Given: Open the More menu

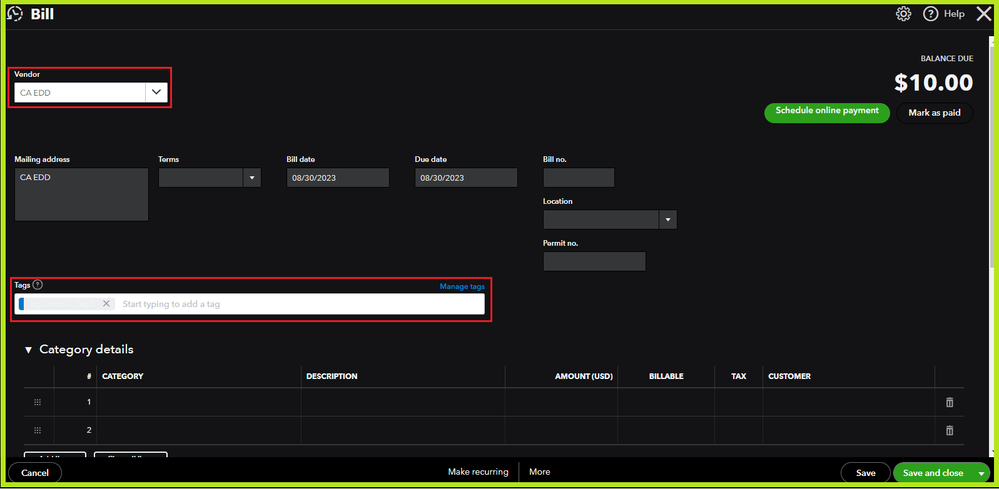Looking at the screenshot, I should coord(540,472).
